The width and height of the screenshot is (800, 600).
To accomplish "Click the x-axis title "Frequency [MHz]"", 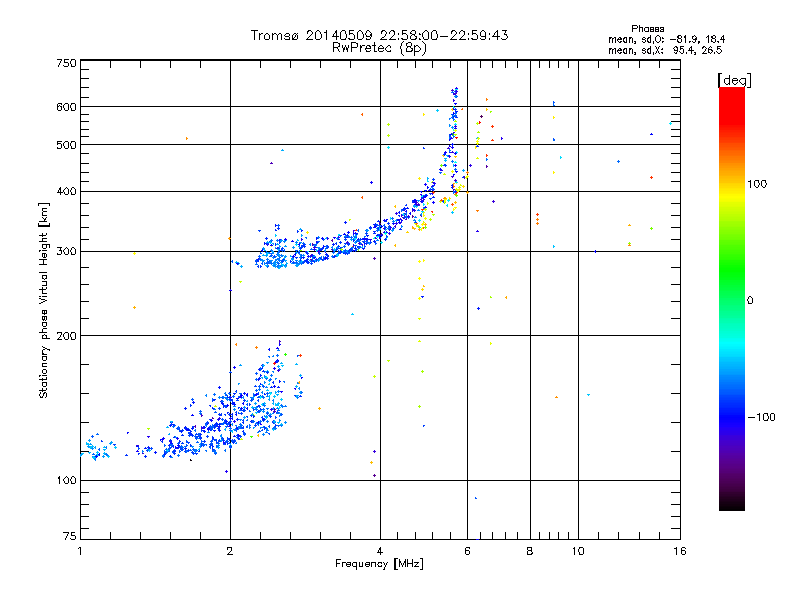I will tap(379, 564).
